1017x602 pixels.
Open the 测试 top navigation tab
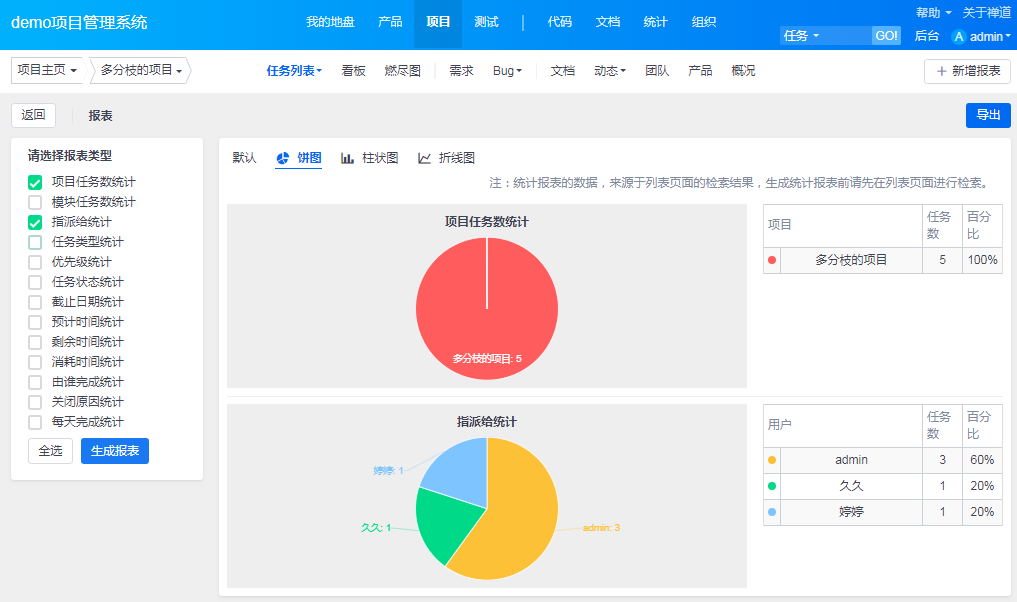[487, 22]
